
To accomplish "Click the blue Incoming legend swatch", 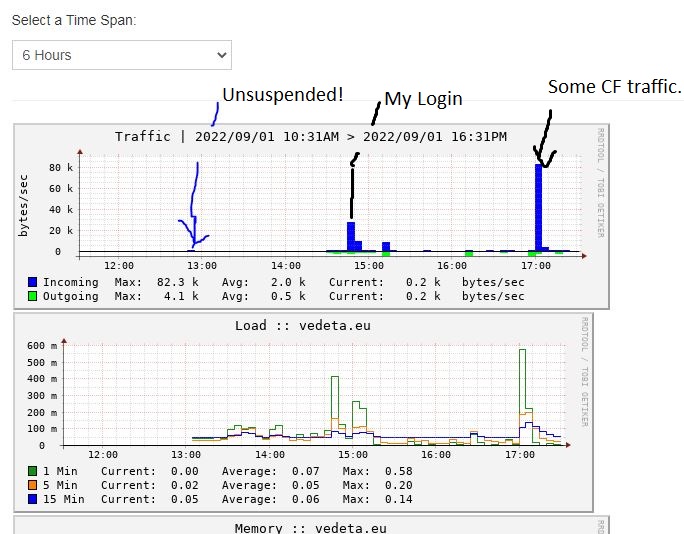I will pos(32,282).
